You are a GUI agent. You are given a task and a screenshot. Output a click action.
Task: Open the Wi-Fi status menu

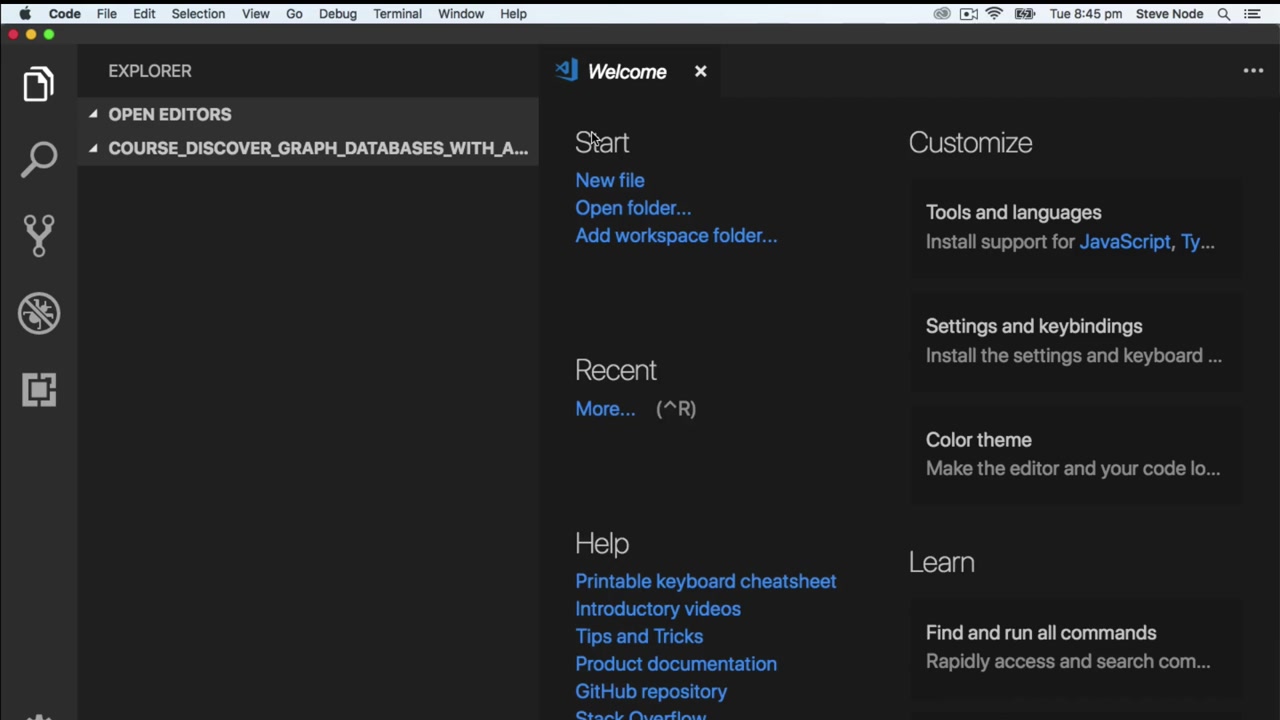point(995,14)
